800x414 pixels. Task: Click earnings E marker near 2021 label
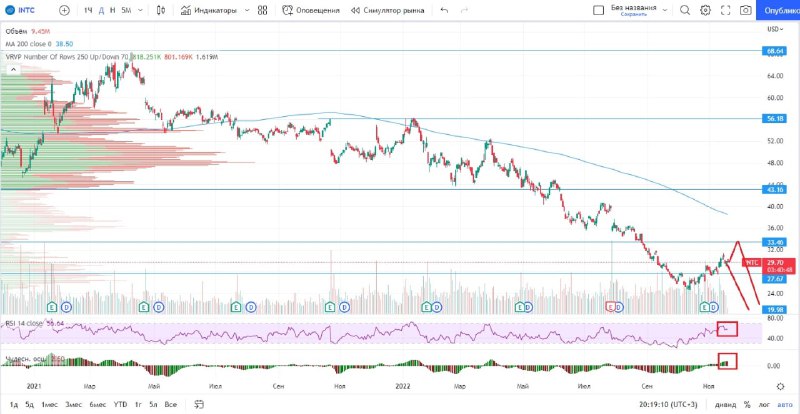point(52,307)
